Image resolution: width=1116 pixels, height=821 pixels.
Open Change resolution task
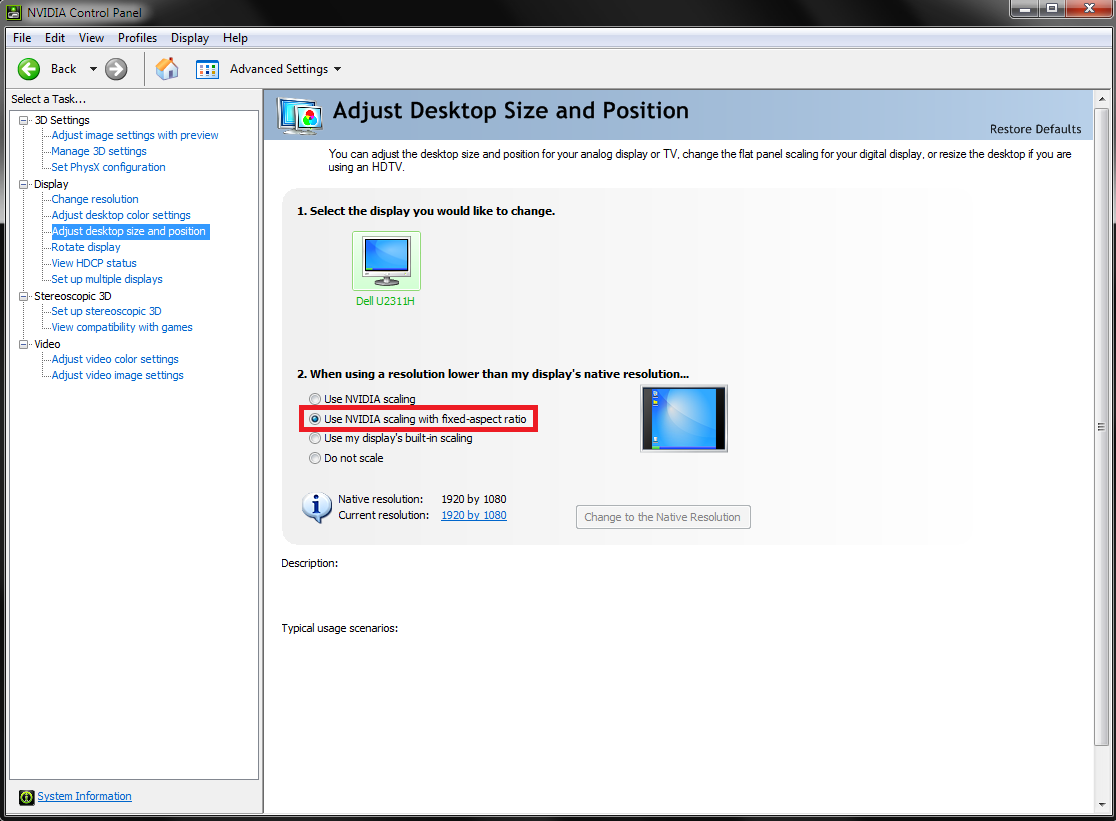point(95,199)
